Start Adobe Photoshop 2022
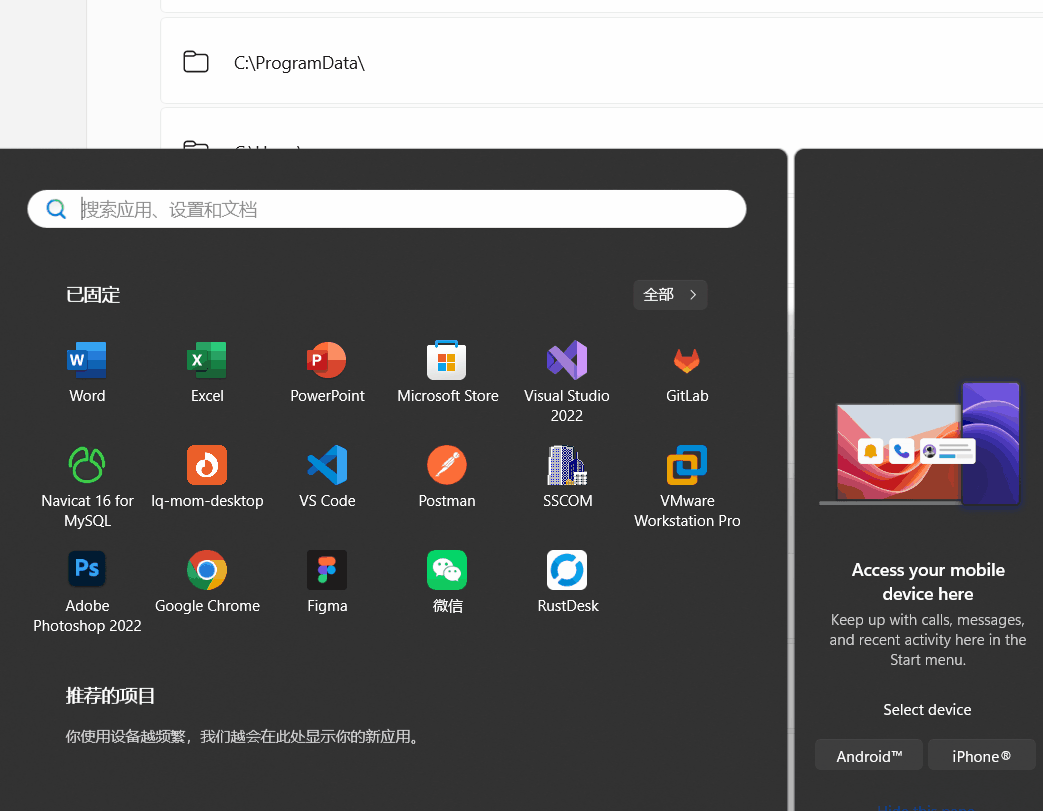Screen dimensions: 1043x811 87,580
